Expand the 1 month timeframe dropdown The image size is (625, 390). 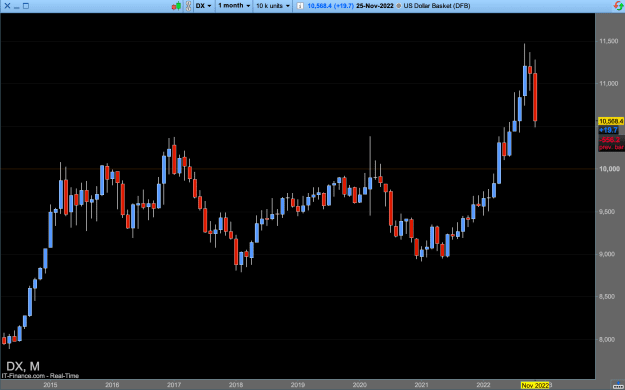[x=234, y=6]
